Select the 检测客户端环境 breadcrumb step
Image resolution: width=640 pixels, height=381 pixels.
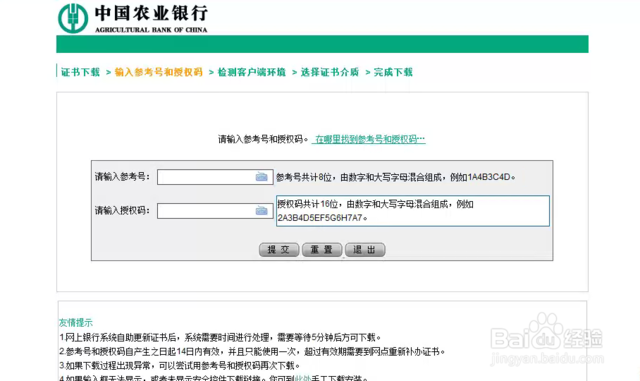coord(251,72)
